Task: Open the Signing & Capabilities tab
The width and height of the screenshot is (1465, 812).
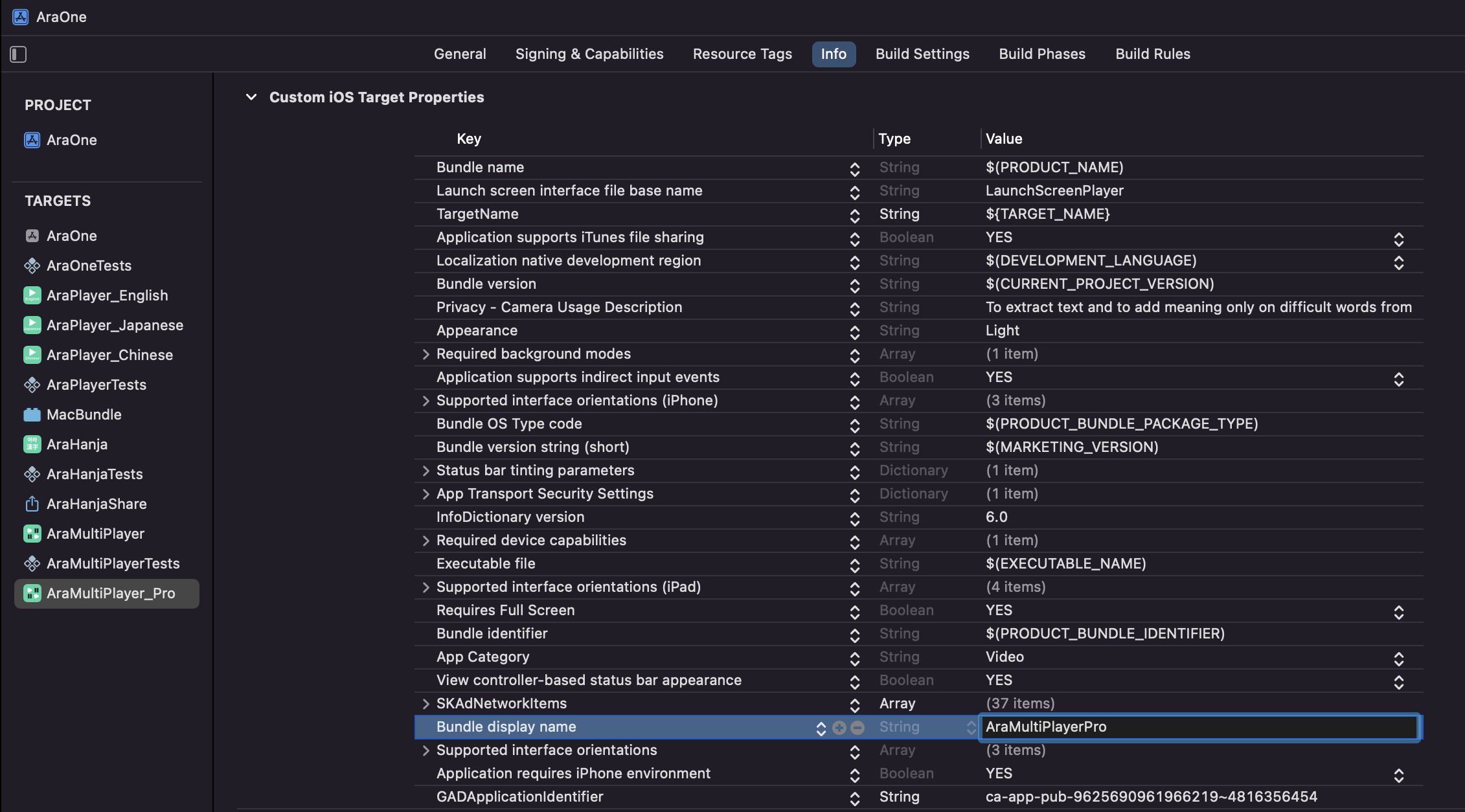Action: 589,54
